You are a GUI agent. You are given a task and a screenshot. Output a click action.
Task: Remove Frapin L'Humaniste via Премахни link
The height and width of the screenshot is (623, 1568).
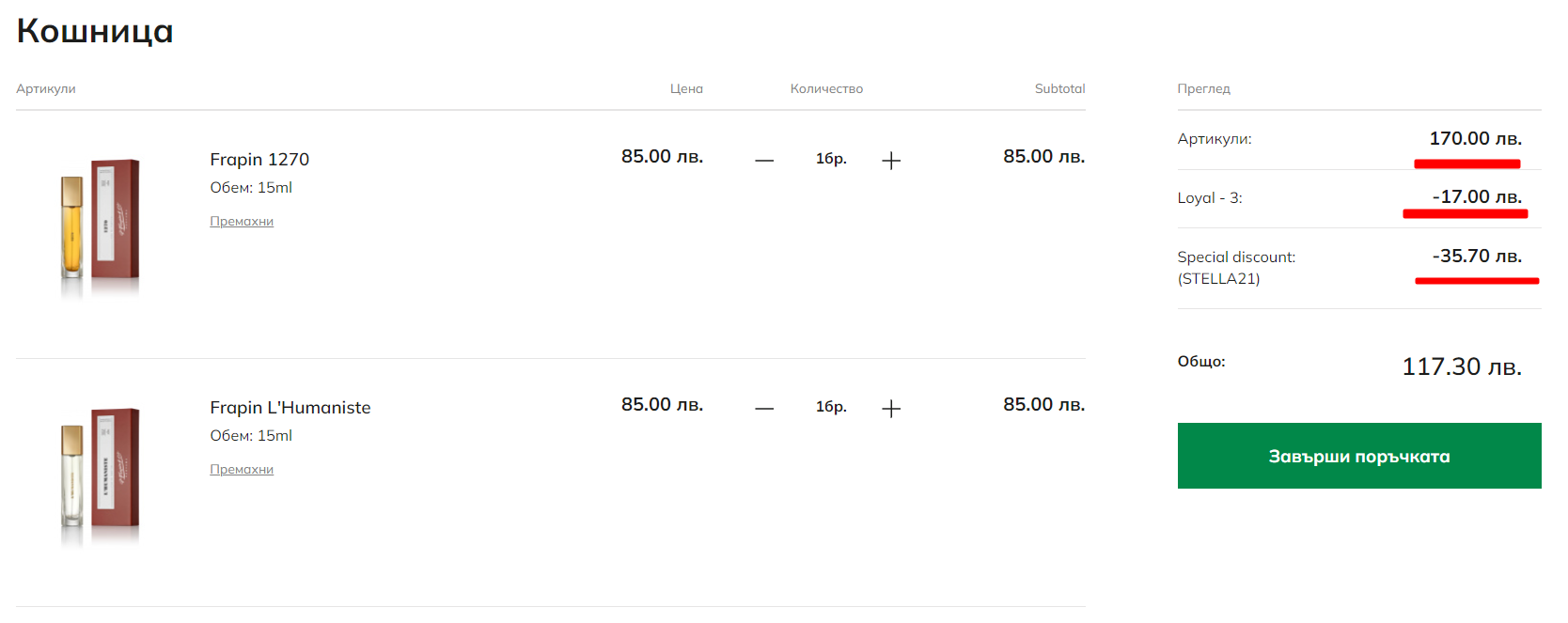pos(242,470)
